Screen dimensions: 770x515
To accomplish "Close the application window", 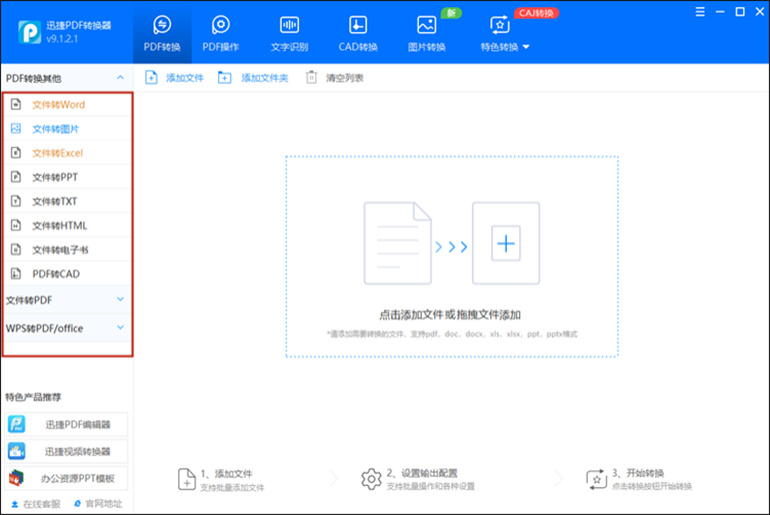I will (x=760, y=11).
